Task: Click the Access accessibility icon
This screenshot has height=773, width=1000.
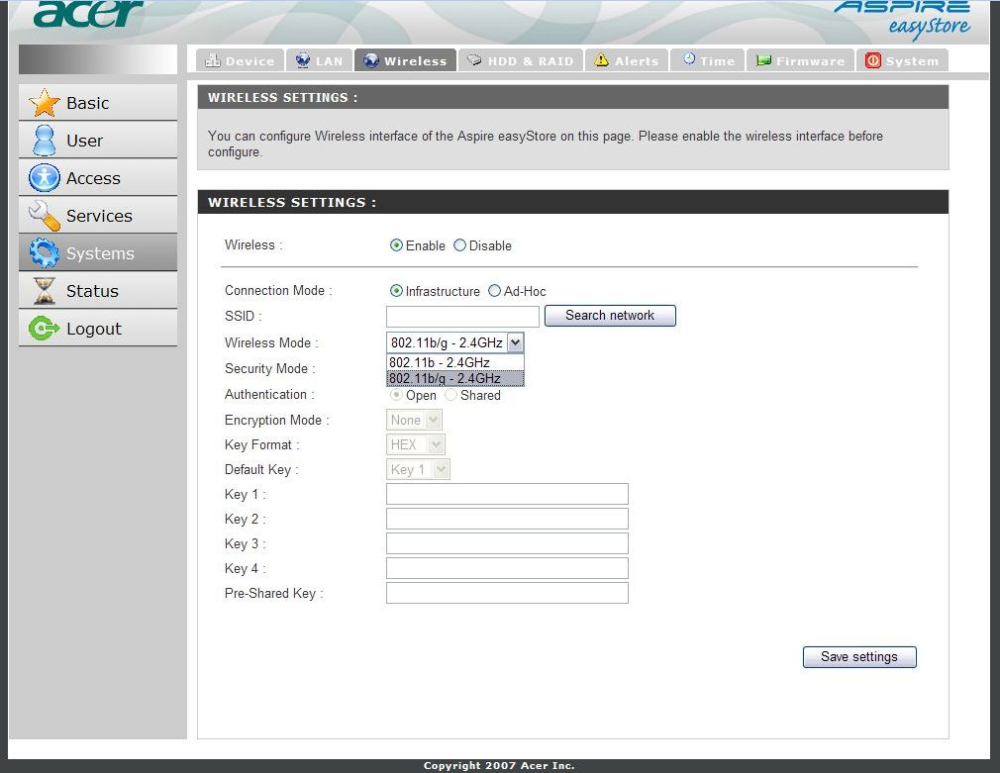Action: [x=44, y=178]
